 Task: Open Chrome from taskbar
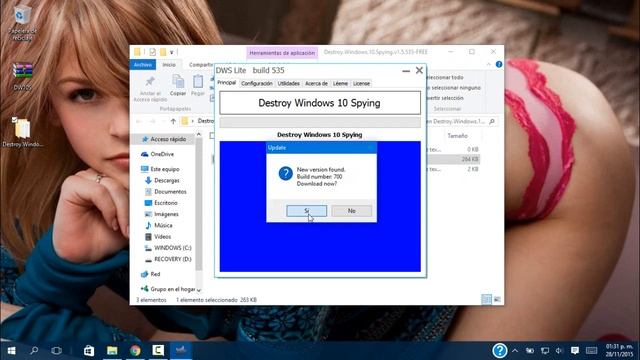135,350
